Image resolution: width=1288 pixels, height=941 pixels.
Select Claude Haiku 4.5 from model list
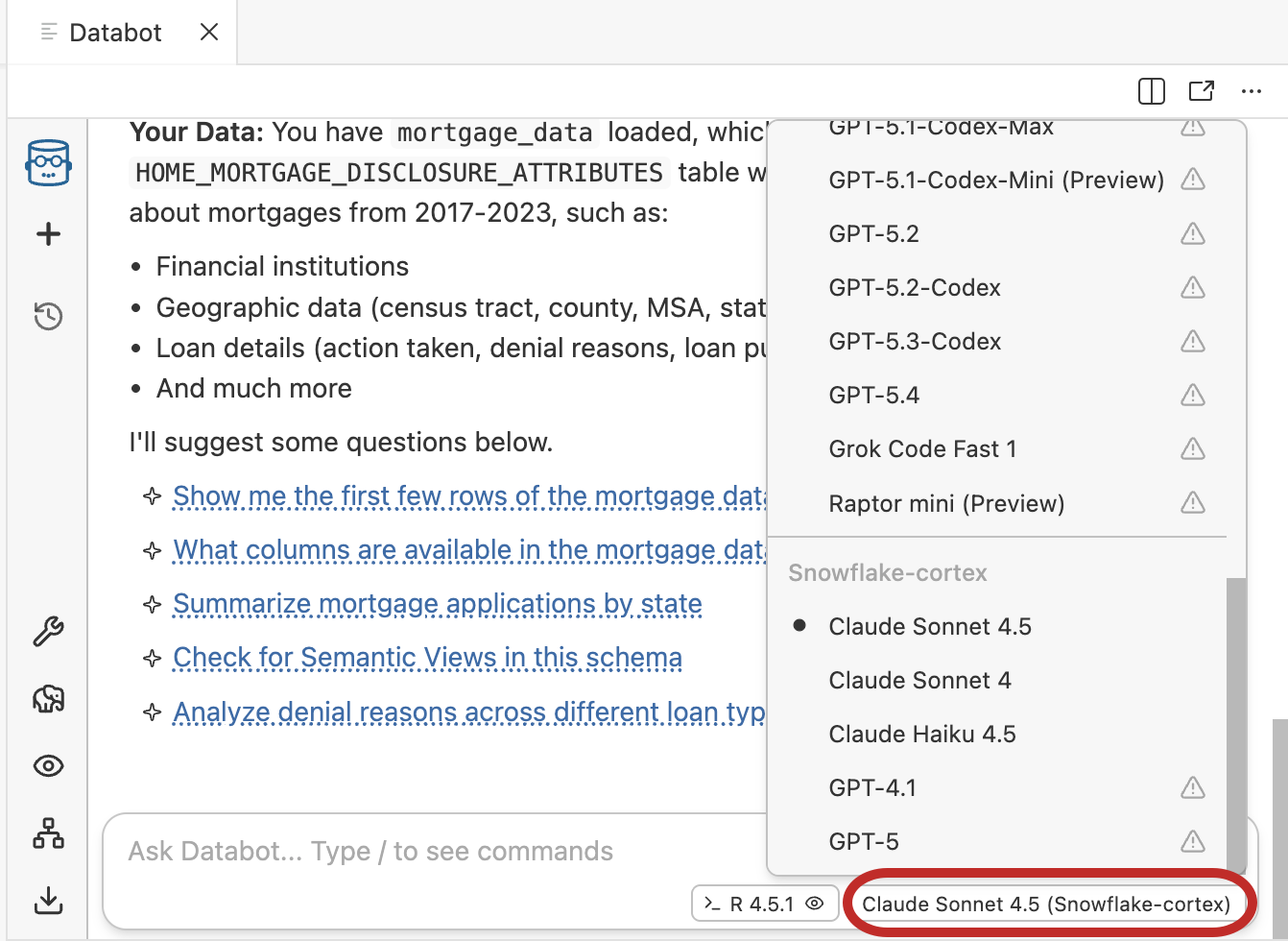click(921, 735)
